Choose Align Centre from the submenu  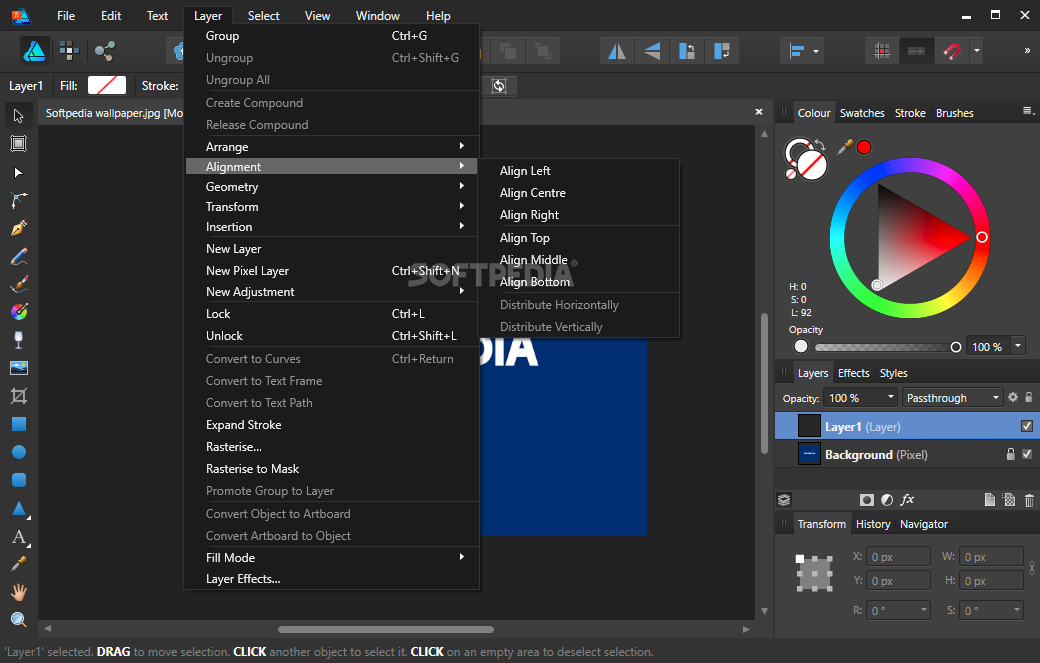pyautogui.click(x=533, y=192)
